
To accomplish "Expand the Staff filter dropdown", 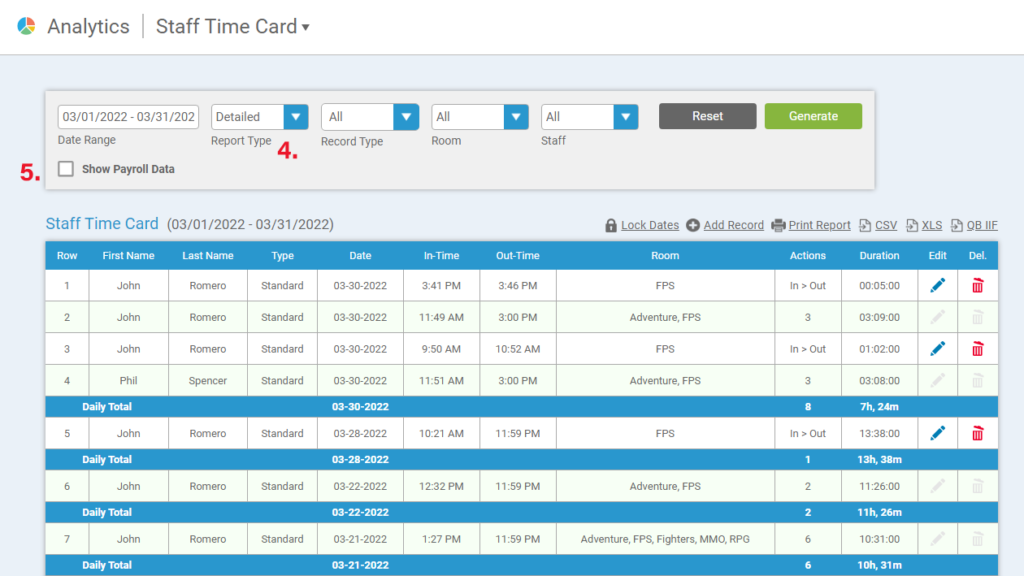I will 626,116.
